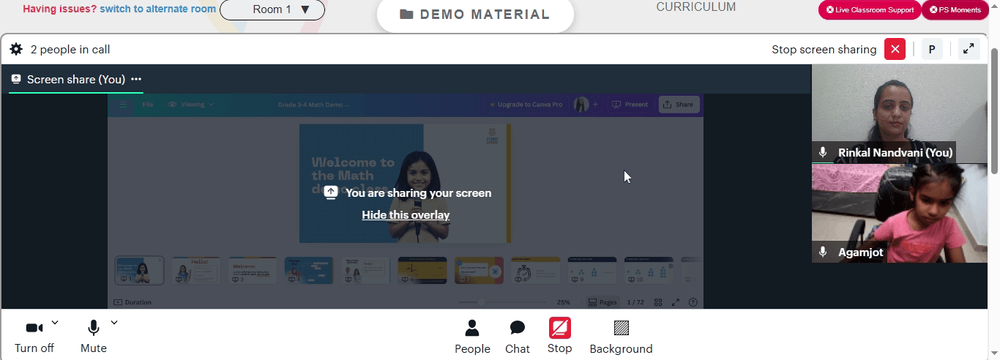Click Canva fullscreen icon in footer
The width and height of the screenshot is (1000, 360).
point(675,303)
